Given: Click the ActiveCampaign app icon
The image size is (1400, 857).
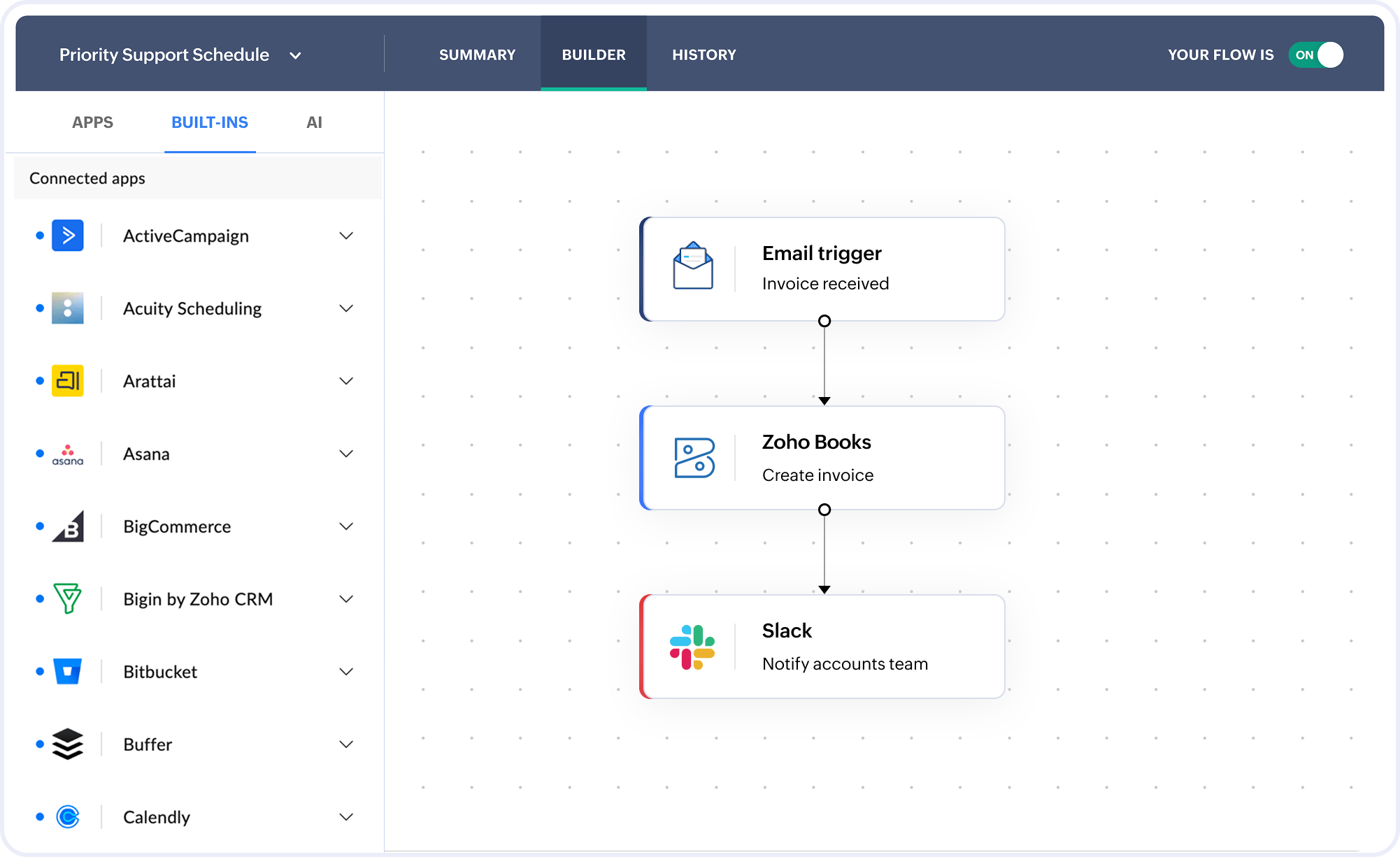Looking at the screenshot, I should (x=68, y=236).
